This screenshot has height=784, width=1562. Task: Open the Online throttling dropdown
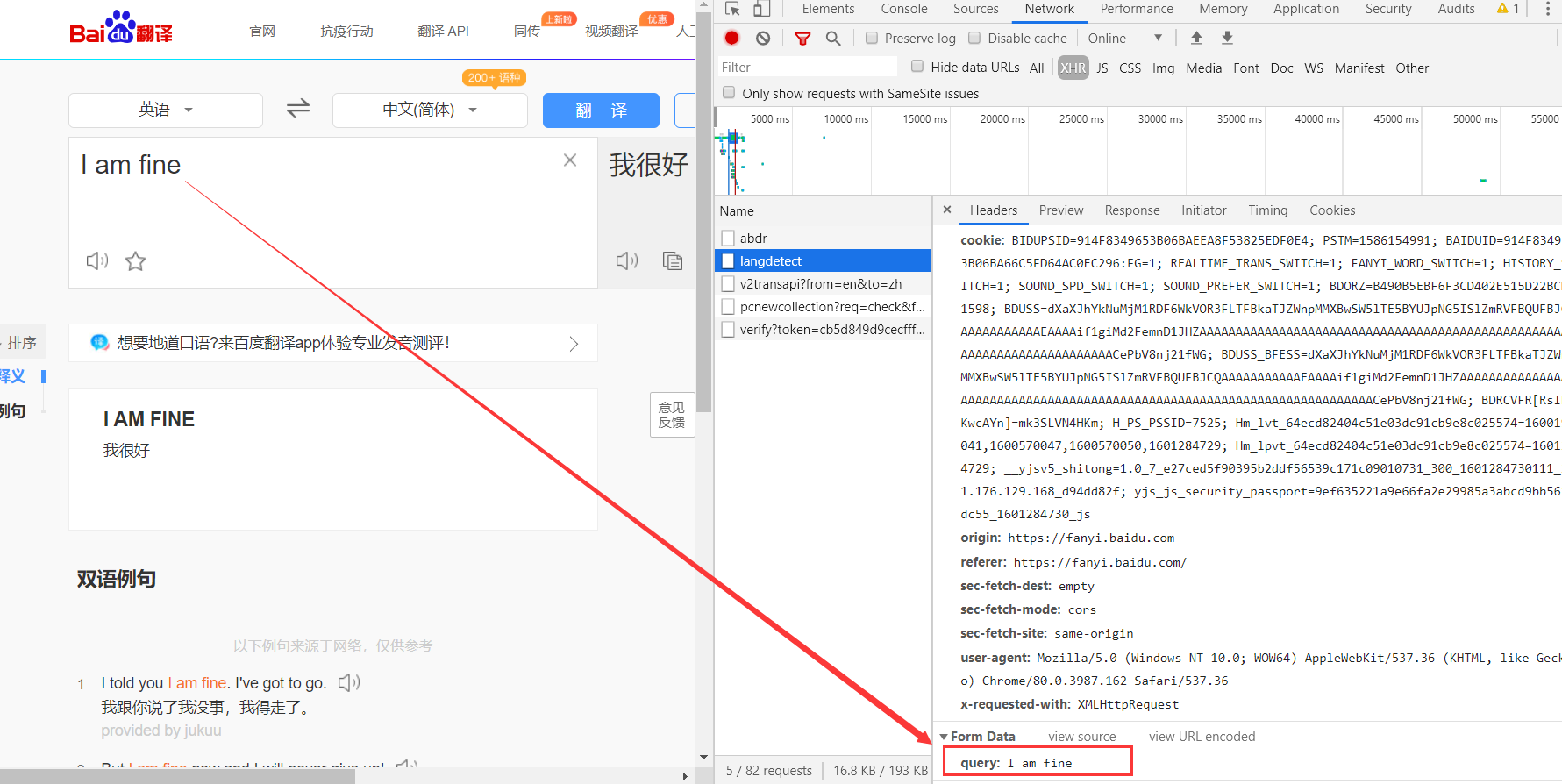pyautogui.click(x=1125, y=38)
